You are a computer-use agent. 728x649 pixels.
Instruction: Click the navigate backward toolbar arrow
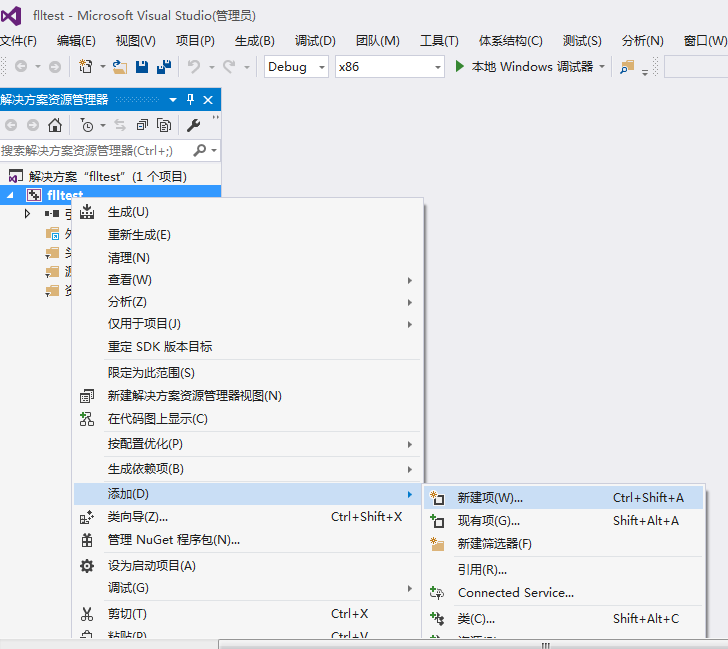click(21, 67)
